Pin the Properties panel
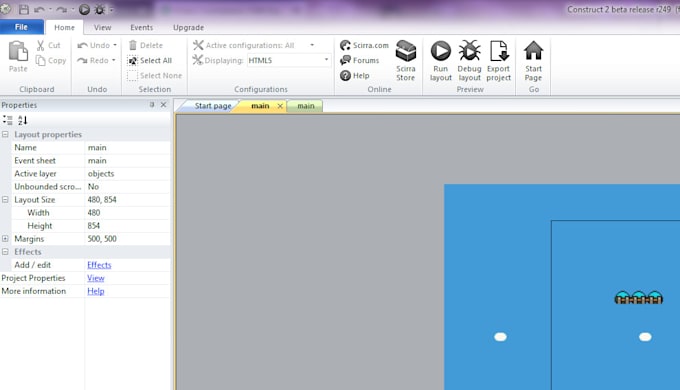This screenshot has width=680, height=390. (x=152, y=105)
